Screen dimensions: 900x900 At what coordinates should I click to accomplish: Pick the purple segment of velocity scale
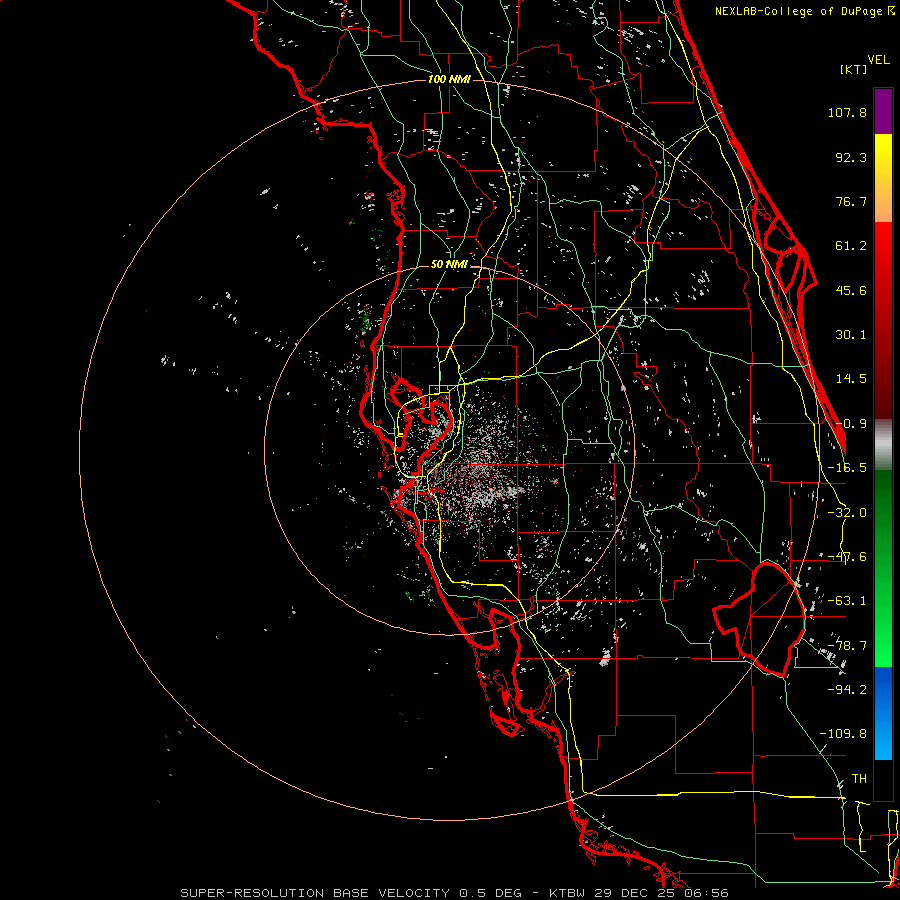[x=883, y=112]
